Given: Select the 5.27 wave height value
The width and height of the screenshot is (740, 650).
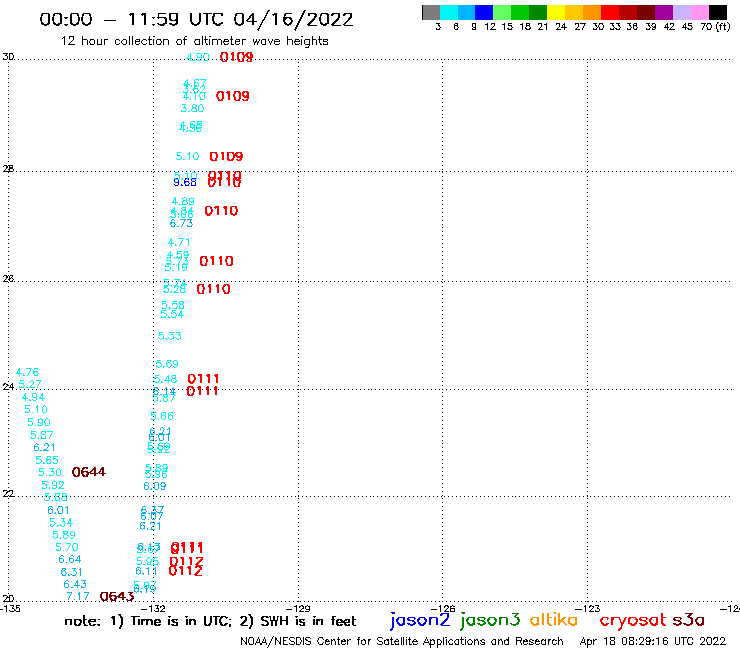Looking at the screenshot, I should [30, 384].
